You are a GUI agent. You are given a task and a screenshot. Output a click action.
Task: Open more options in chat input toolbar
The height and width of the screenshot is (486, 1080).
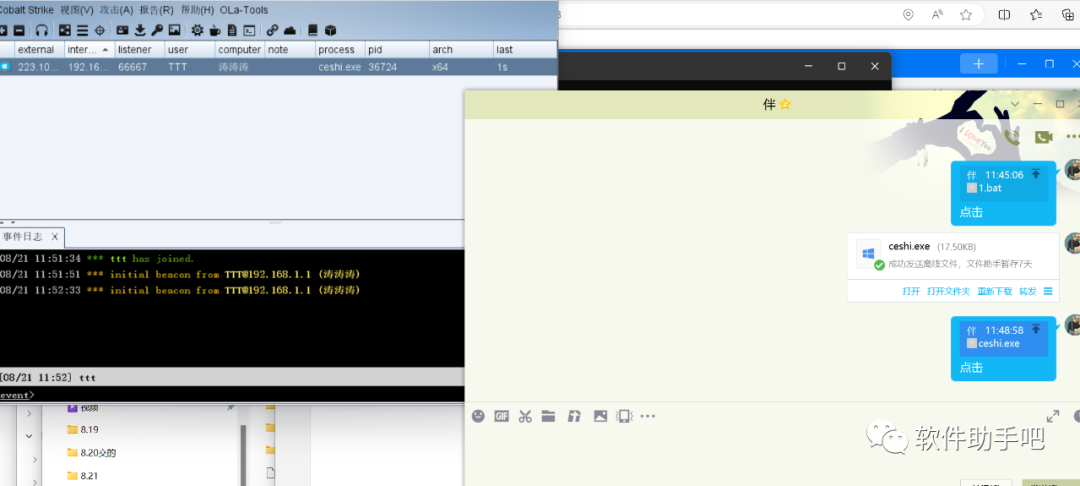647,416
